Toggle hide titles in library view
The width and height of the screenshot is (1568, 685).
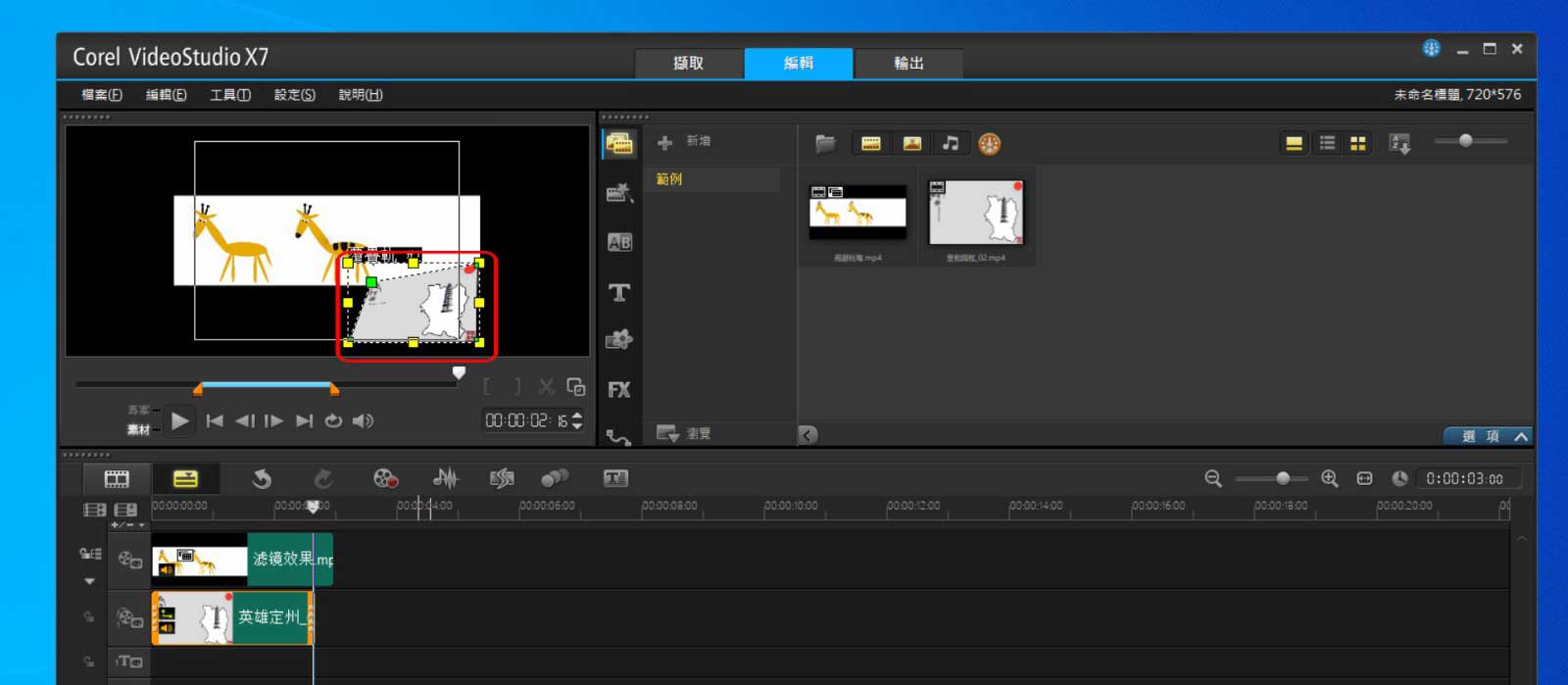pos(1295,144)
